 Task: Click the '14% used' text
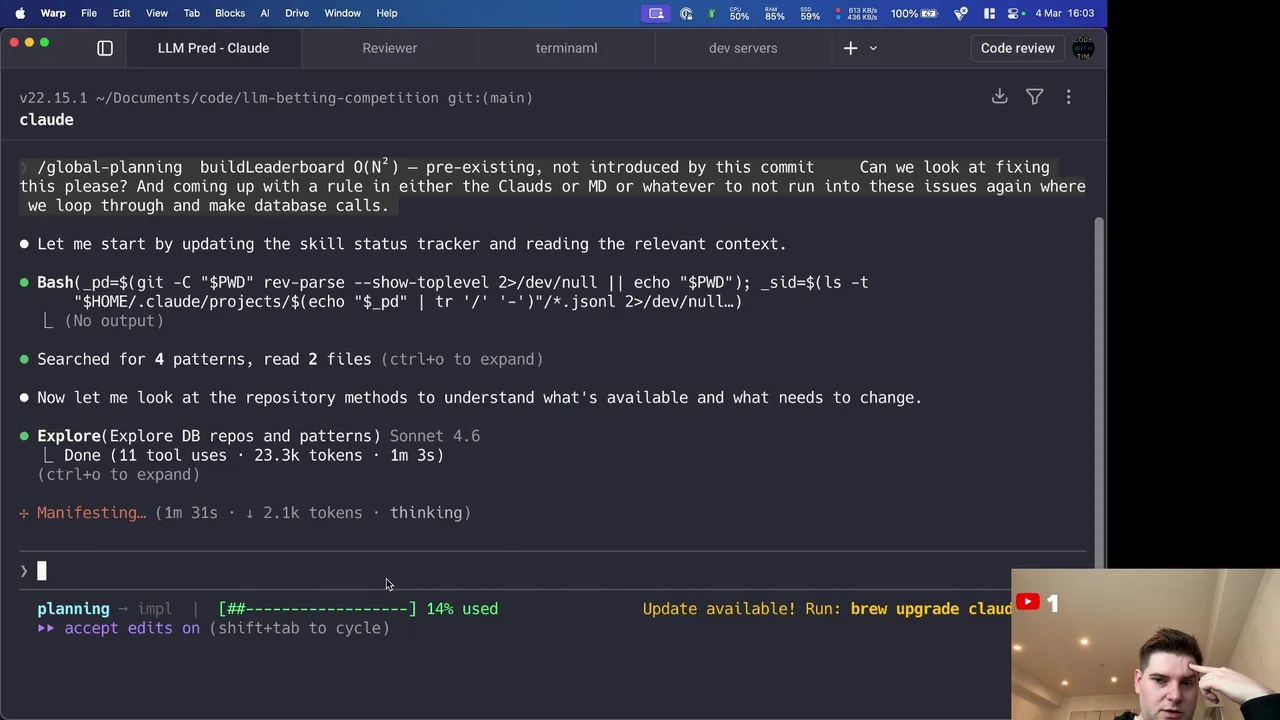462,609
